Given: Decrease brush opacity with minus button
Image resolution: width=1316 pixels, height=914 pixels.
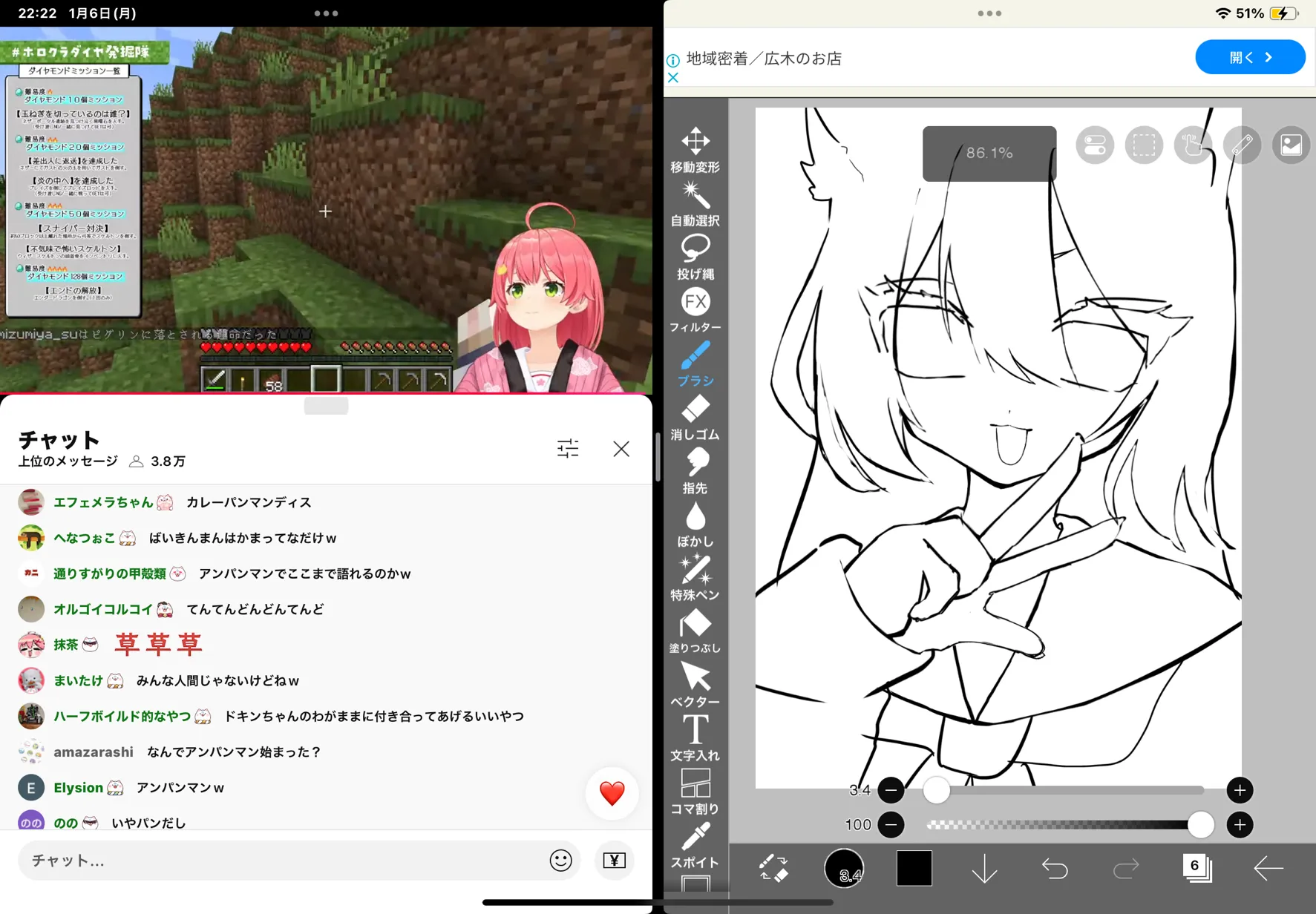Looking at the screenshot, I should 891,824.
